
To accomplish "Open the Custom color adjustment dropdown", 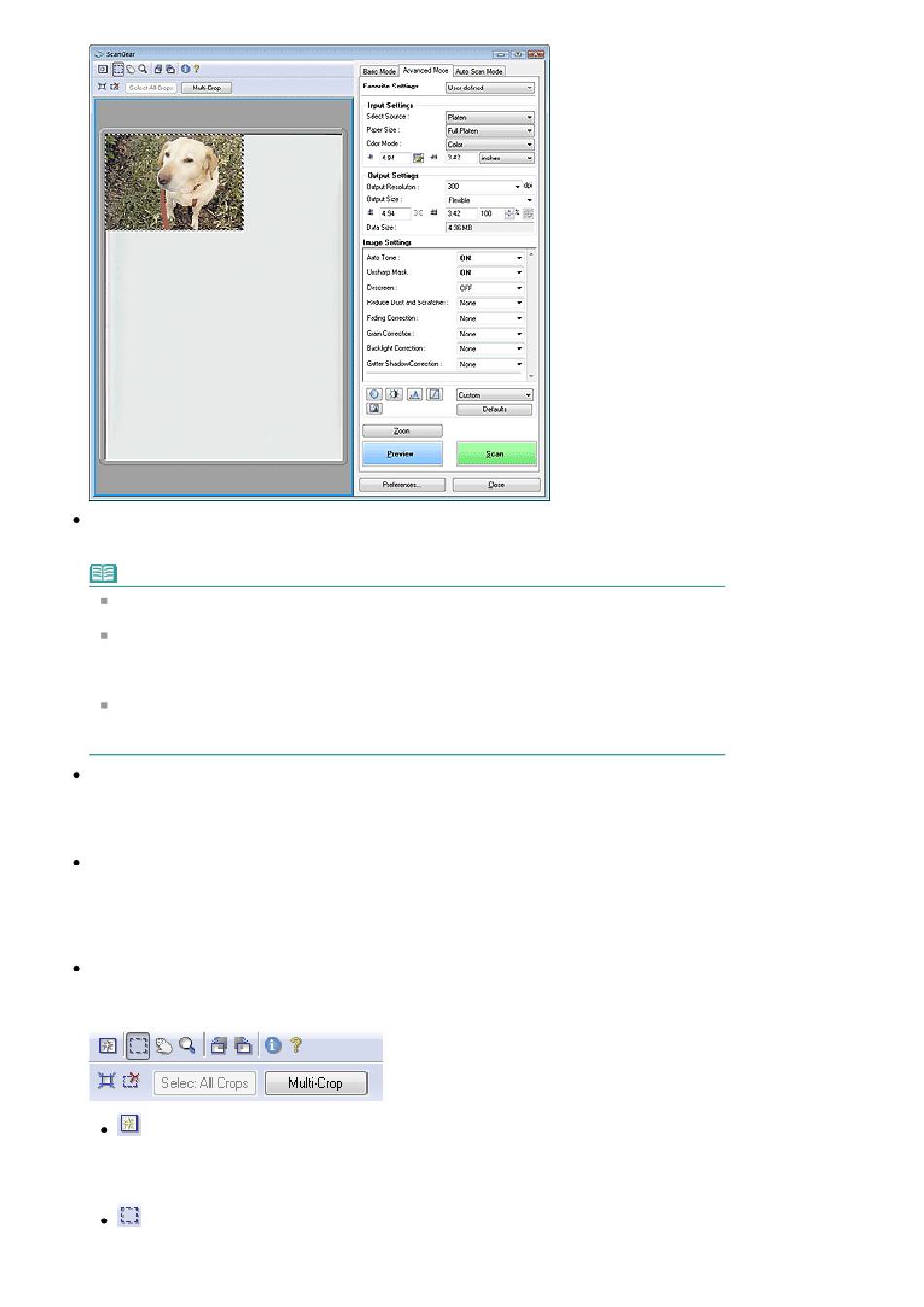I will tap(495, 395).
